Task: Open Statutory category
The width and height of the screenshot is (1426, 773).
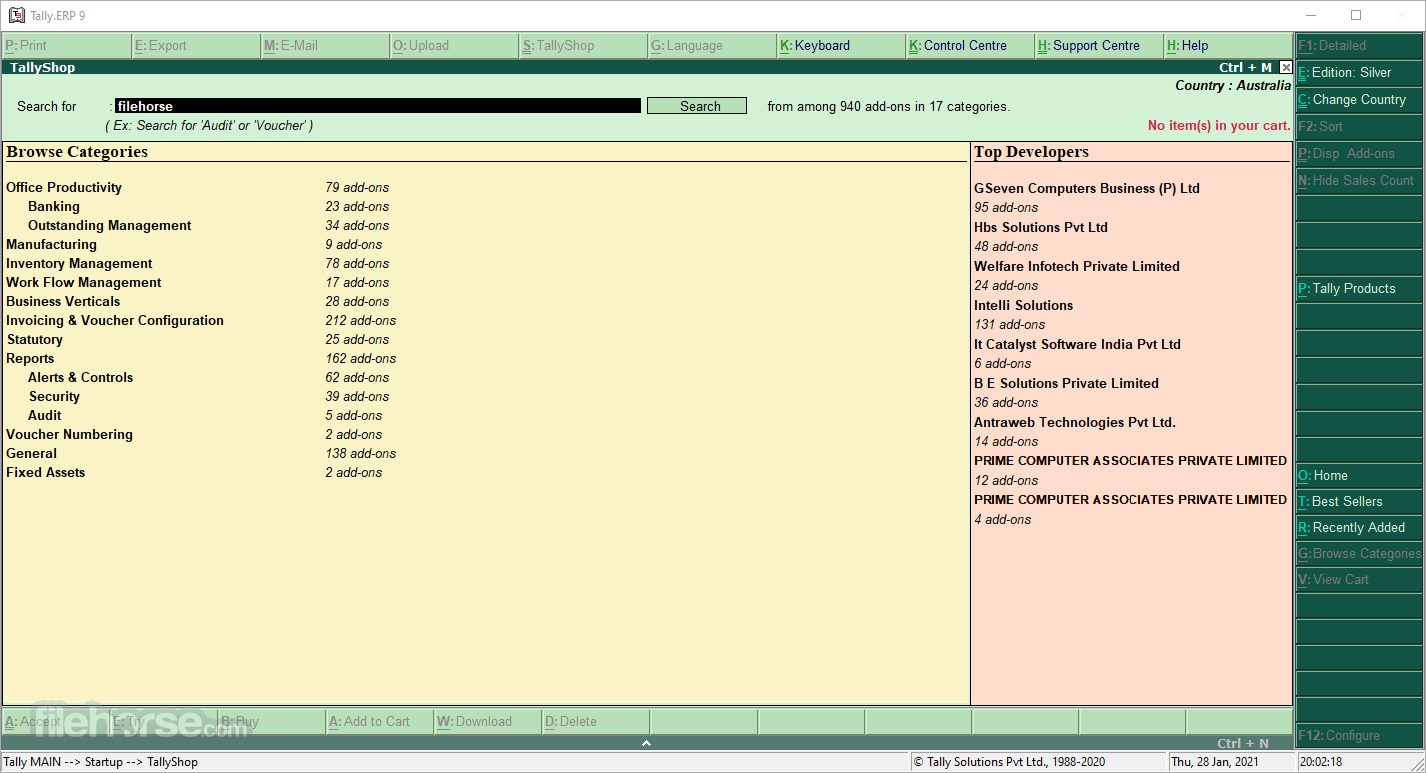Action: tap(35, 340)
